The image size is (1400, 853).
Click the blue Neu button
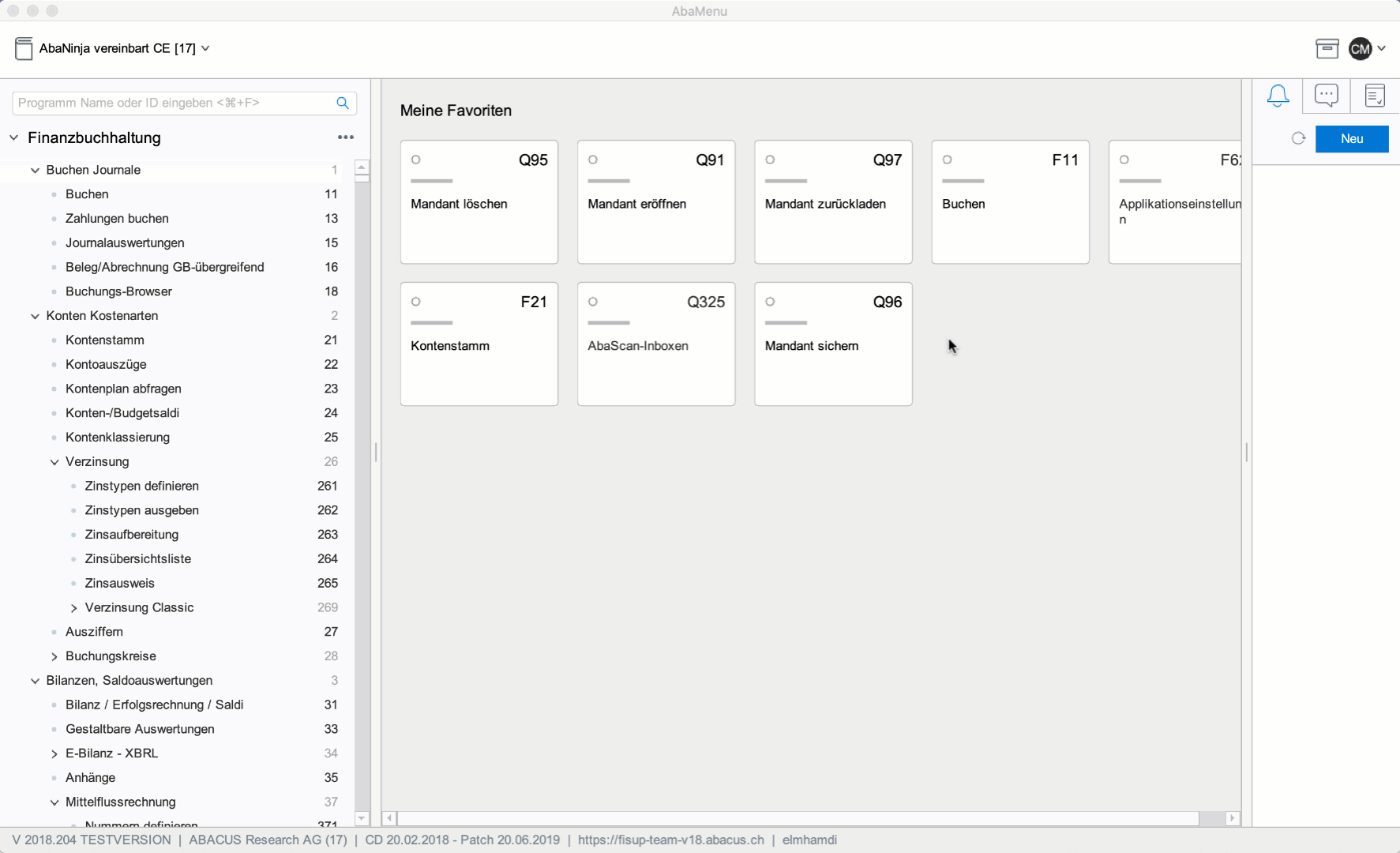point(1351,138)
